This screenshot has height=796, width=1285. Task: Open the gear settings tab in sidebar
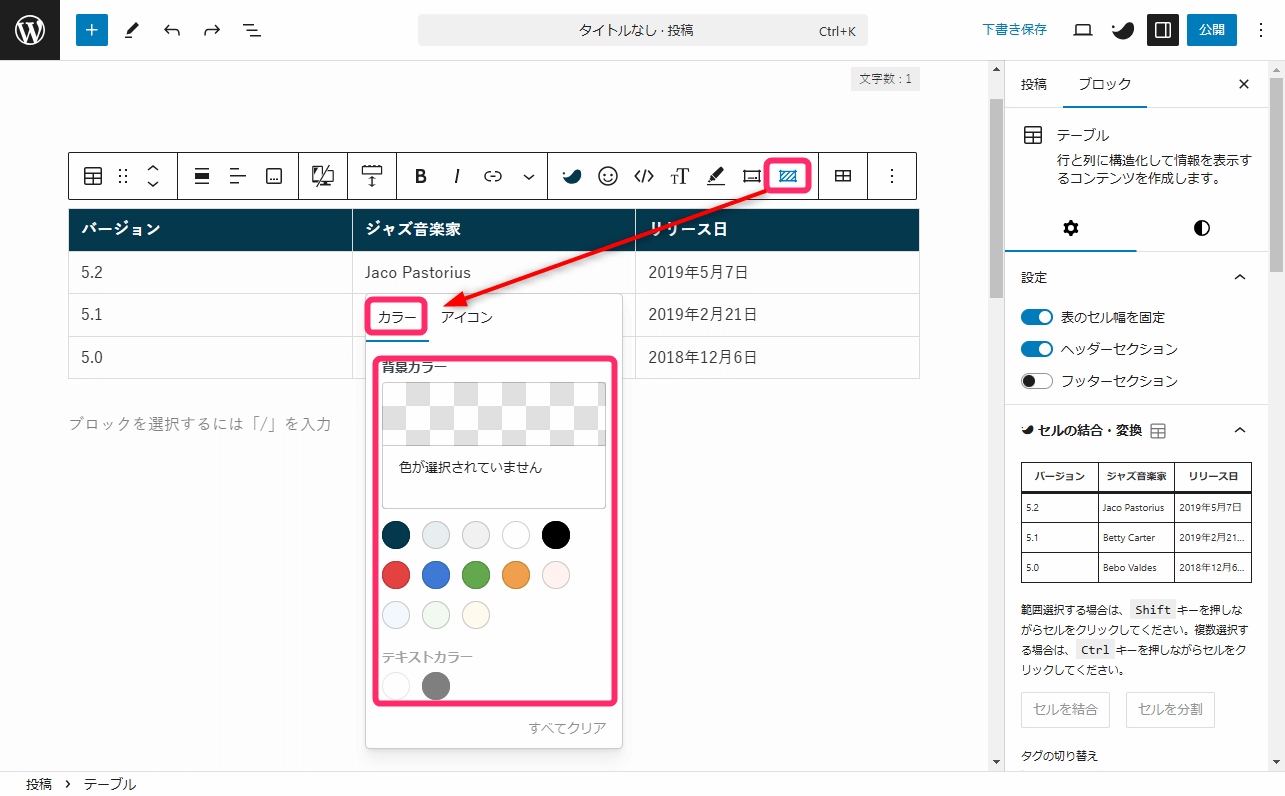tap(1071, 228)
